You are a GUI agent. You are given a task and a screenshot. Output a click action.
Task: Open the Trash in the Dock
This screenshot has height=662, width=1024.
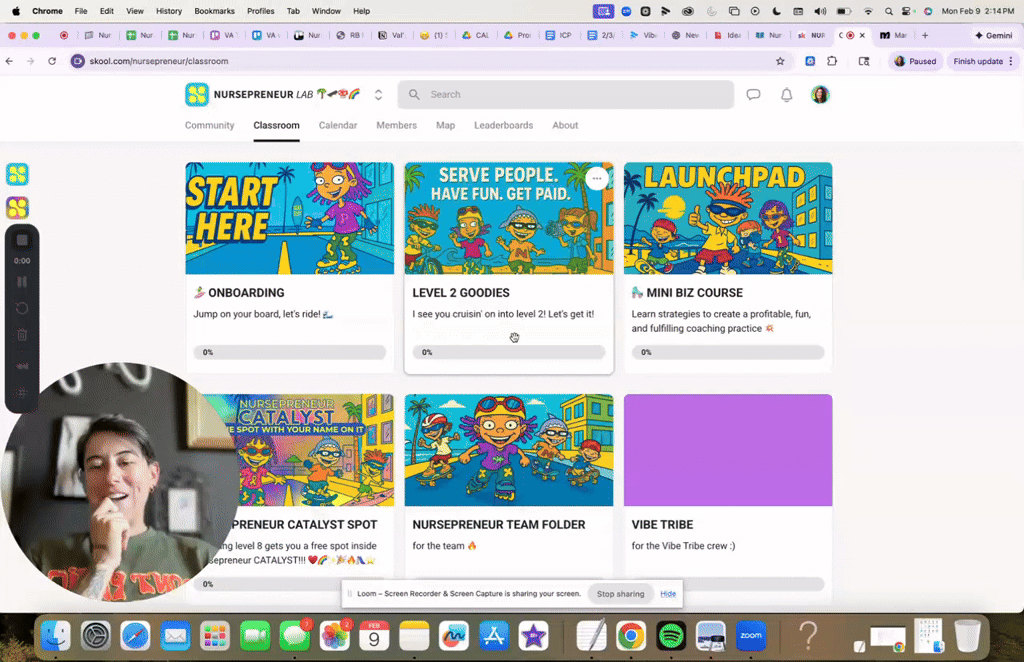tap(968, 635)
